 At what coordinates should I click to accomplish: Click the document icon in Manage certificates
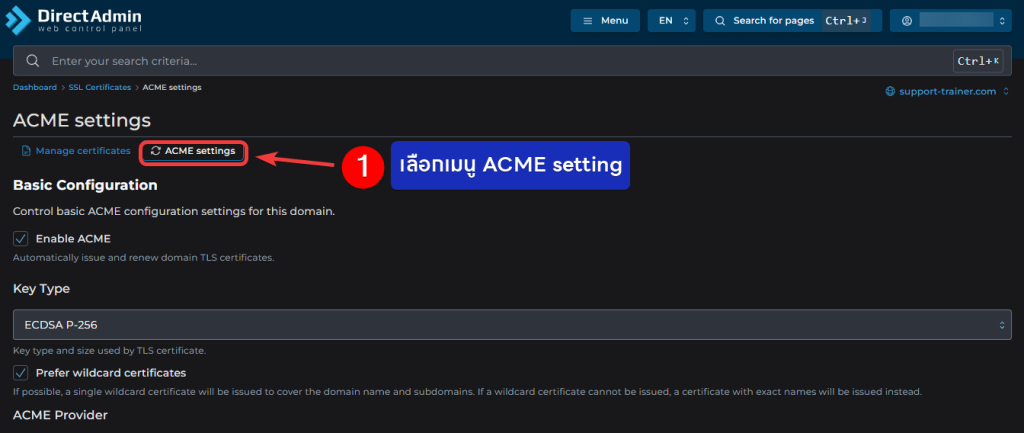[26, 151]
